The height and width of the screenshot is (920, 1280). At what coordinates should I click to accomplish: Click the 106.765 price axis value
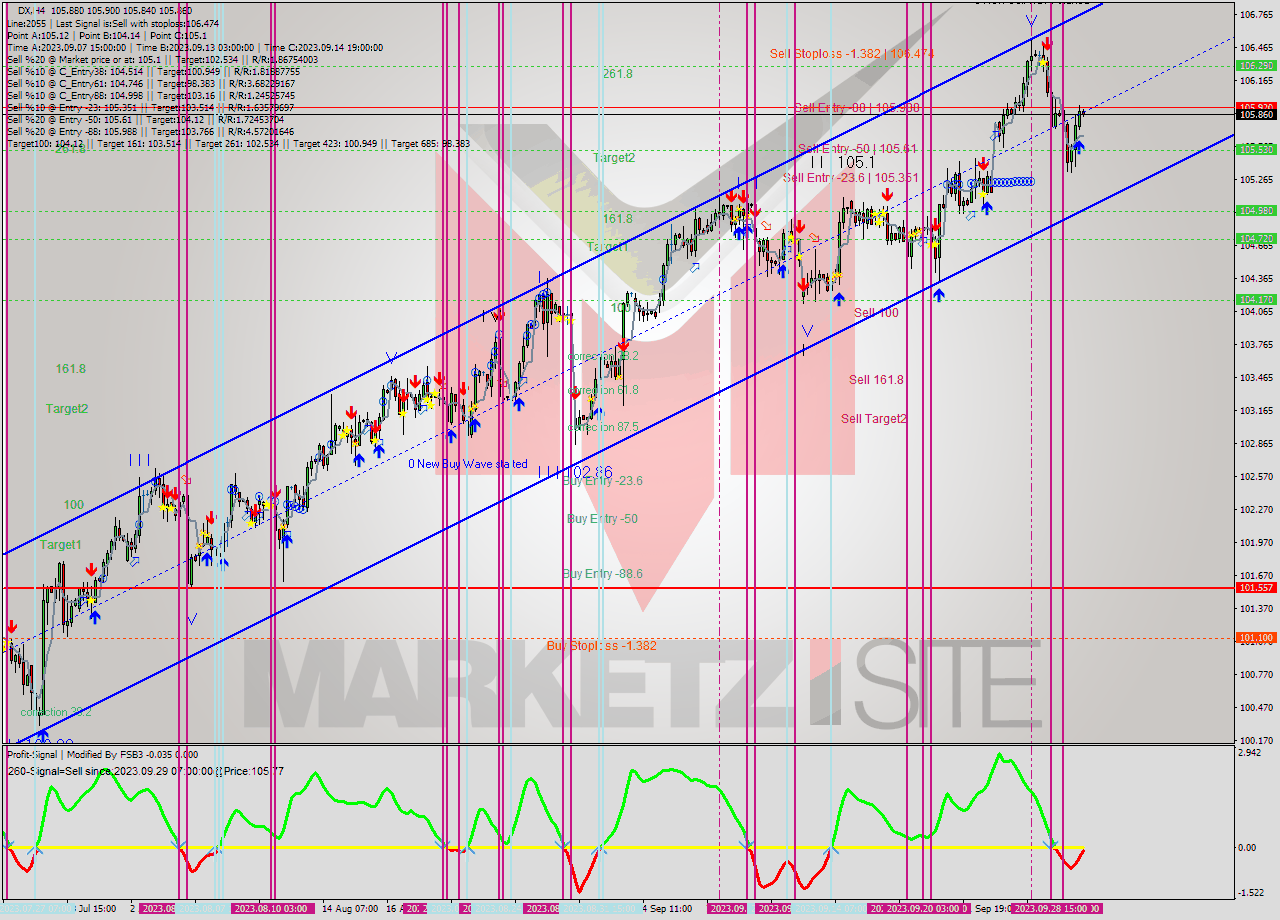click(x=1255, y=15)
